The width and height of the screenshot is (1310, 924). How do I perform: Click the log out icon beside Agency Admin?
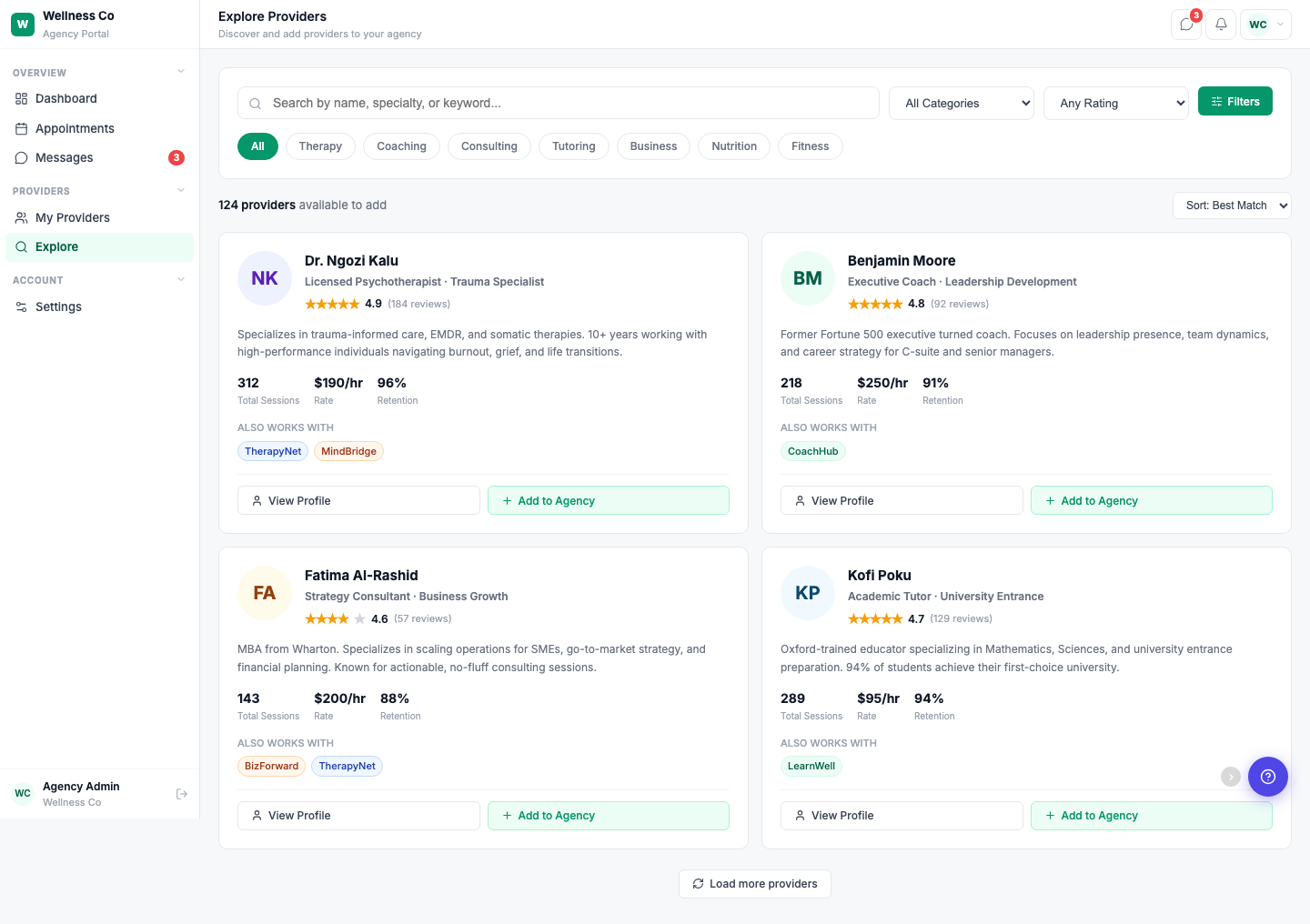(x=182, y=793)
